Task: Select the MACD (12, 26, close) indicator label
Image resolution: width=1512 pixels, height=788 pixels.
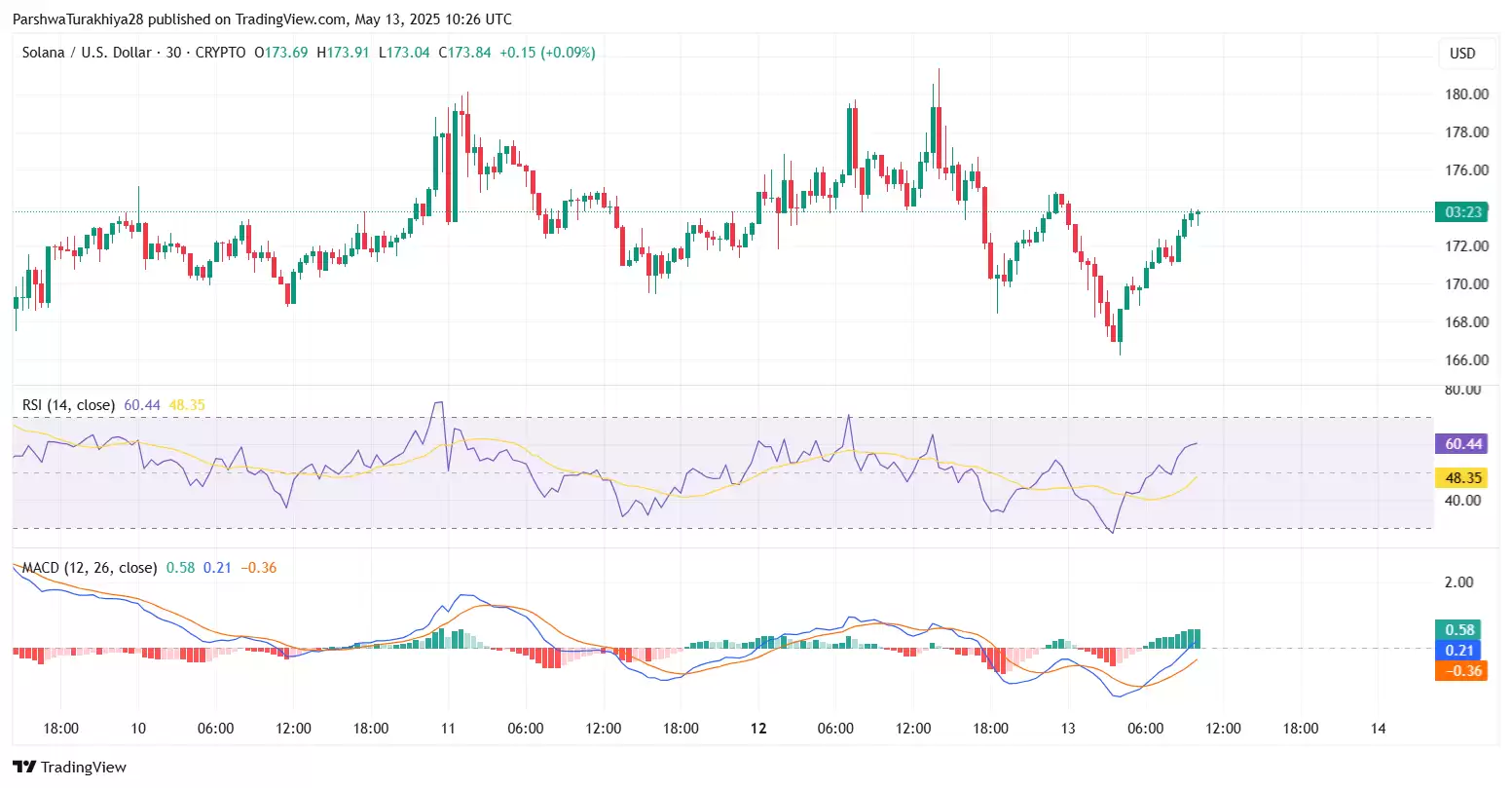Action: tap(90, 568)
